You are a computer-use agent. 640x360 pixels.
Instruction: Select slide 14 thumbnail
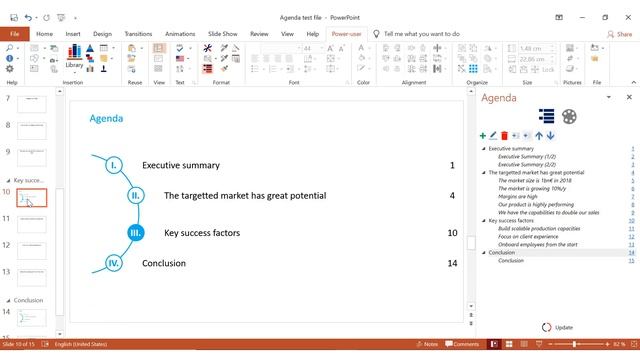click(x=32, y=318)
